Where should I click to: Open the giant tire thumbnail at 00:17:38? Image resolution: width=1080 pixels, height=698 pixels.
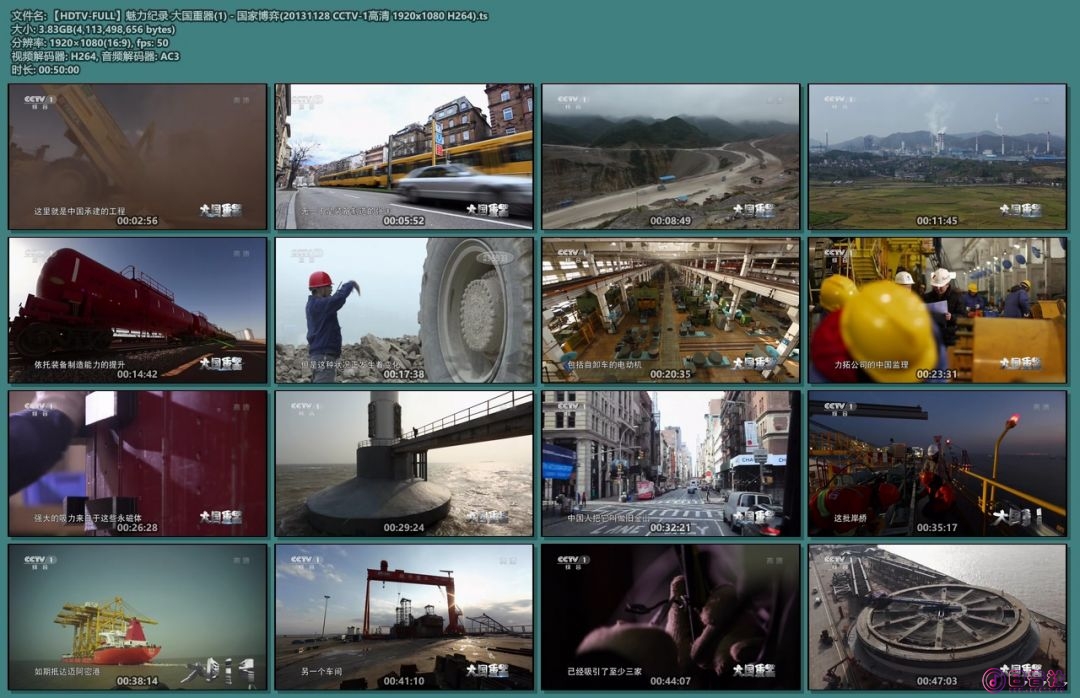(404, 310)
